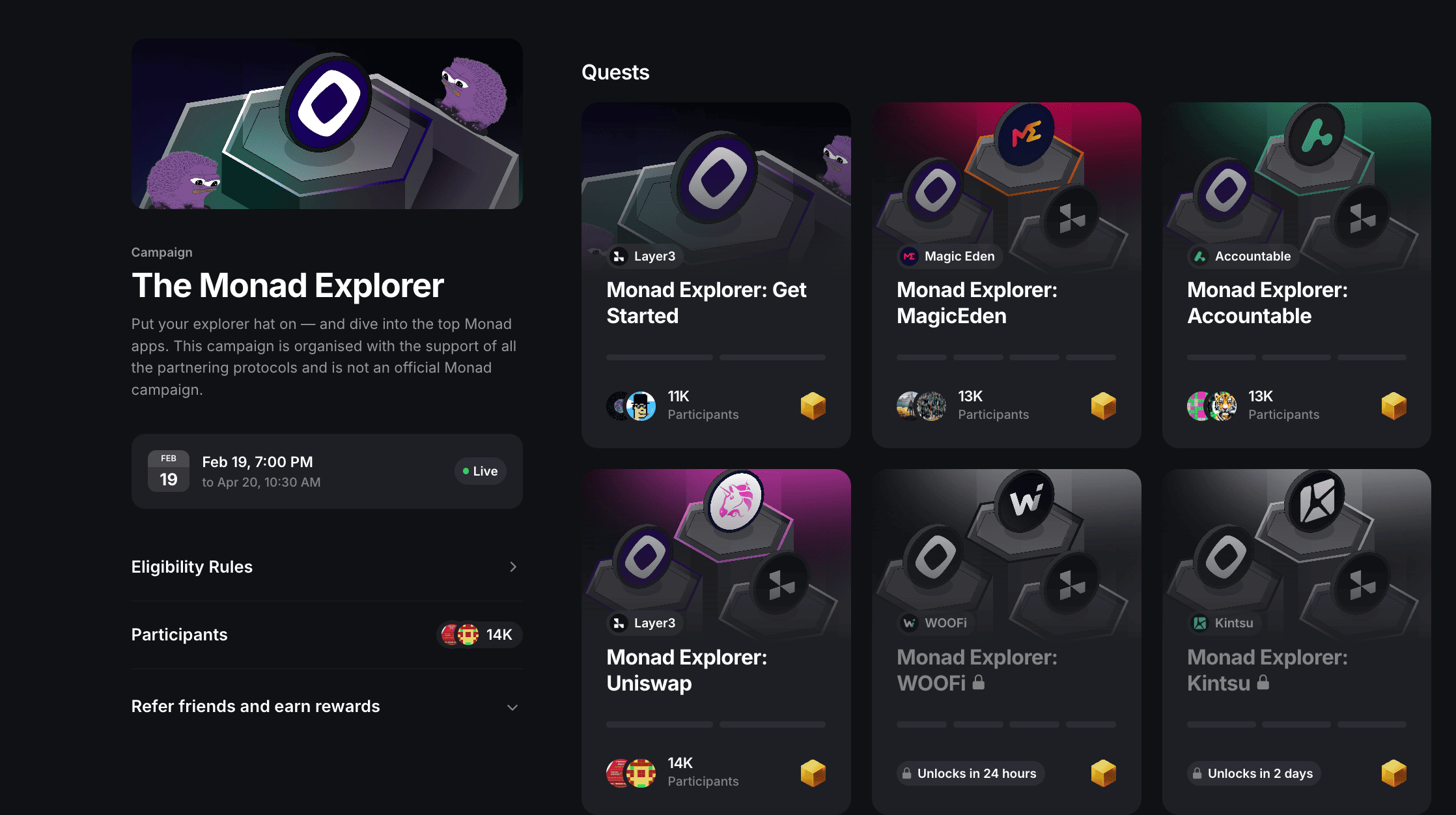1456x815 pixels.
Task: Click the Layer3 logo on Get Started card
Action: pos(619,257)
